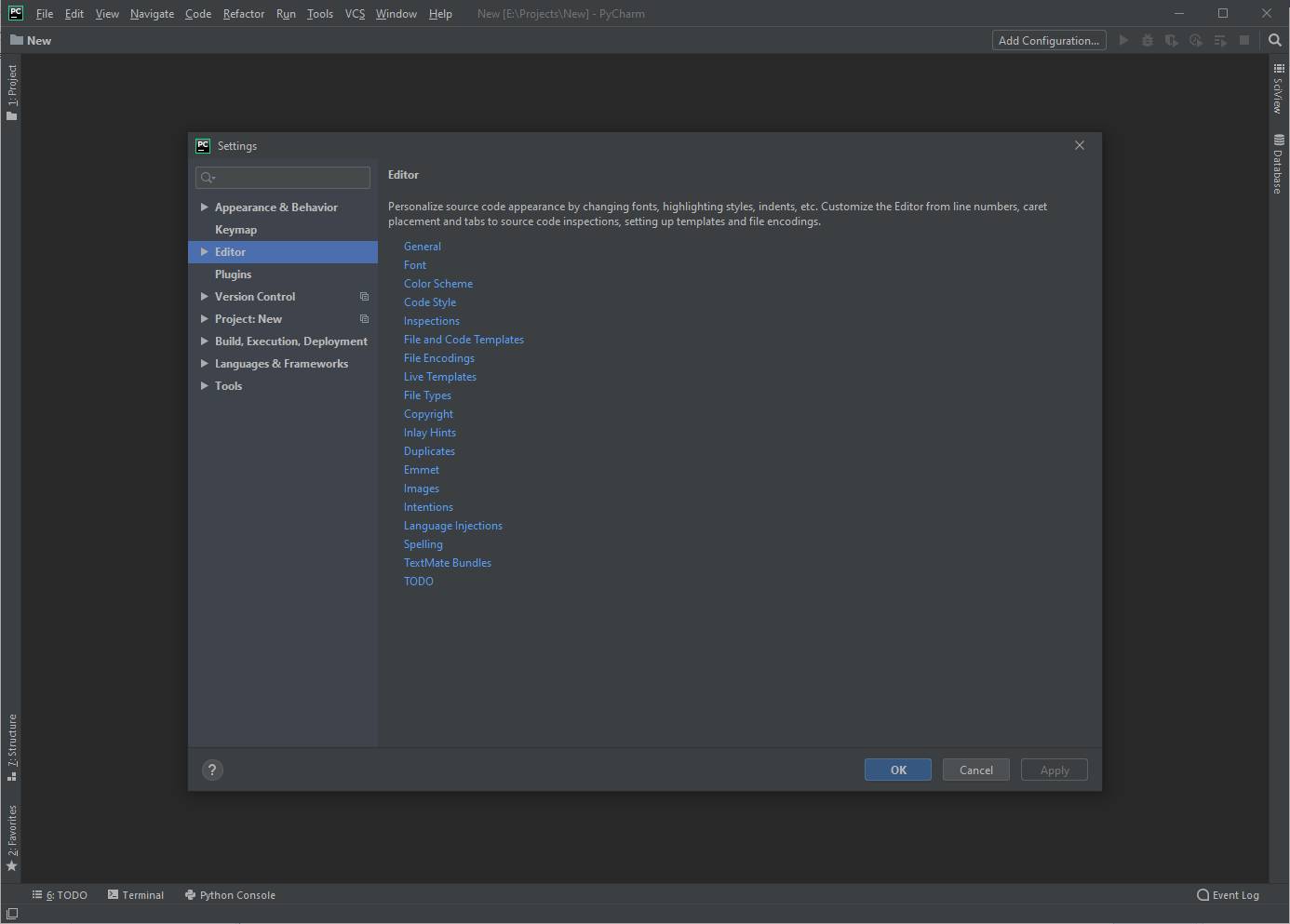Open the Tools menu in menu bar
The height and width of the screenshot is (924, 1290).
320,14
